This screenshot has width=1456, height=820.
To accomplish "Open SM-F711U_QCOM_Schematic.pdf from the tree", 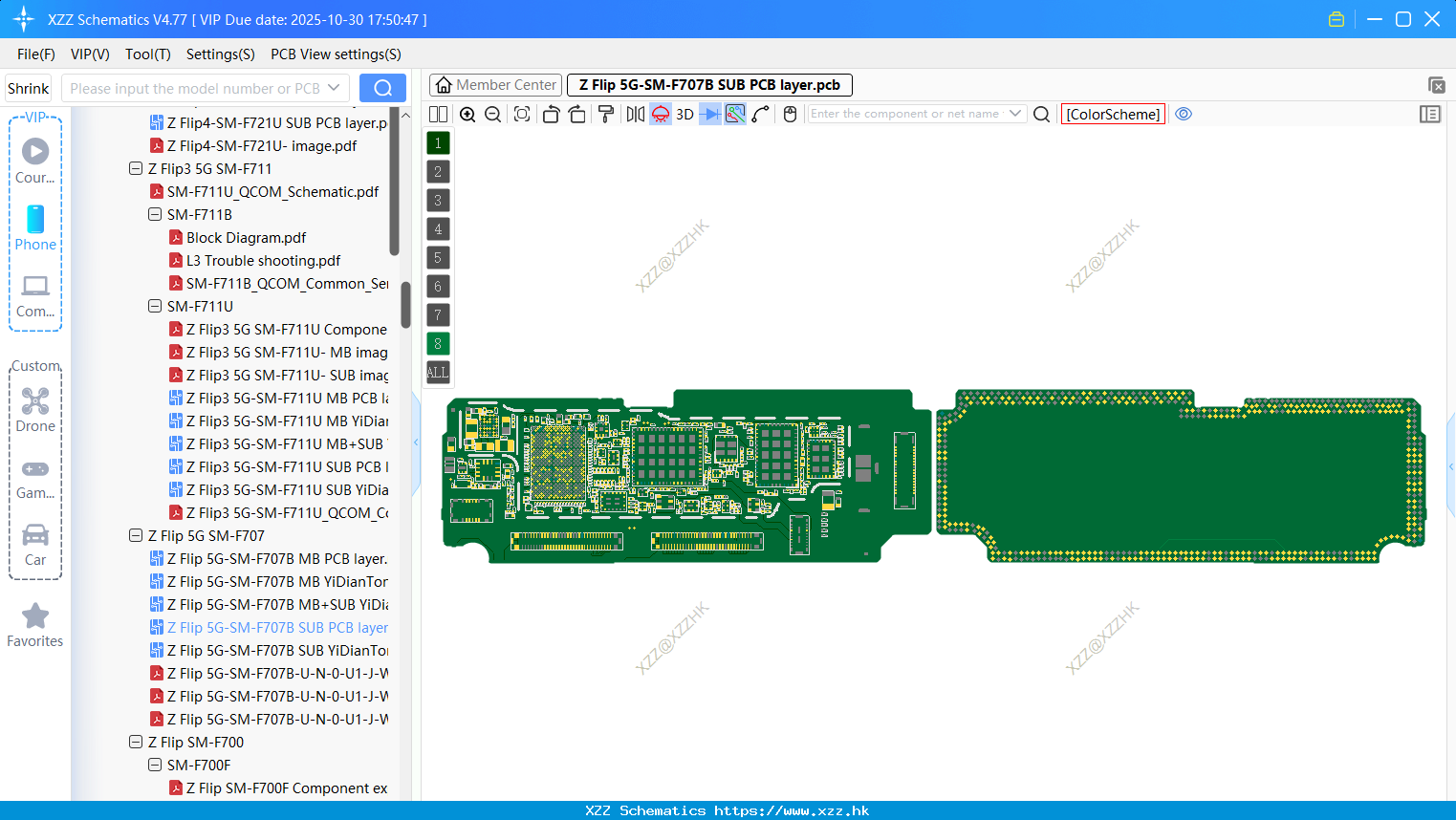I will [272, 191].
